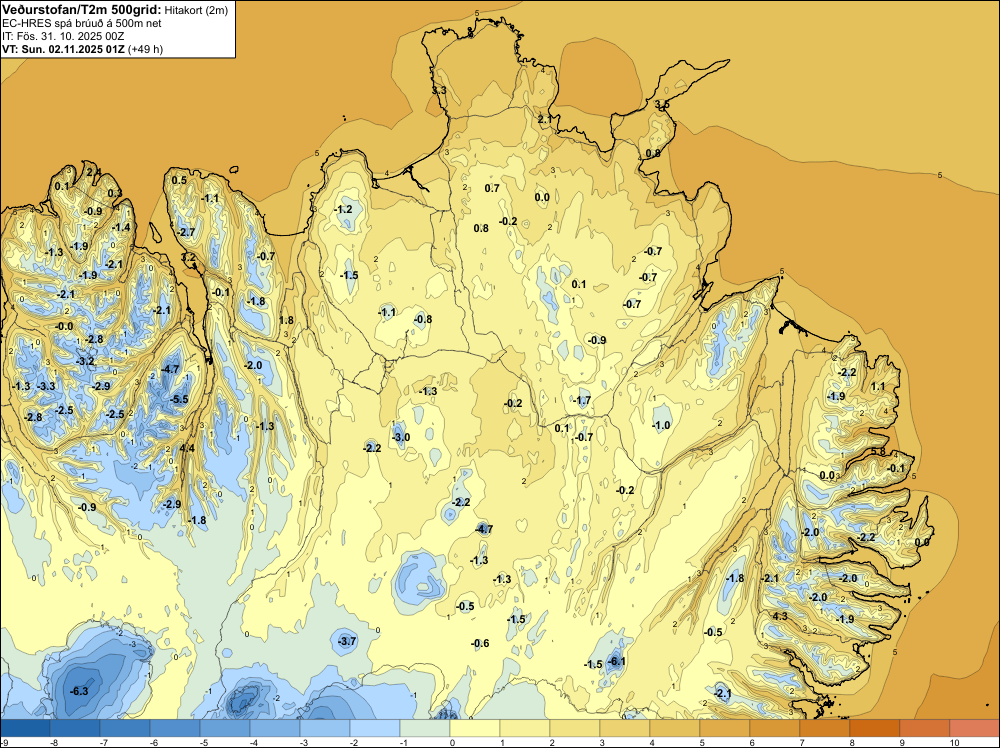Click the '-0.0' temperature value

coord(64,326)
